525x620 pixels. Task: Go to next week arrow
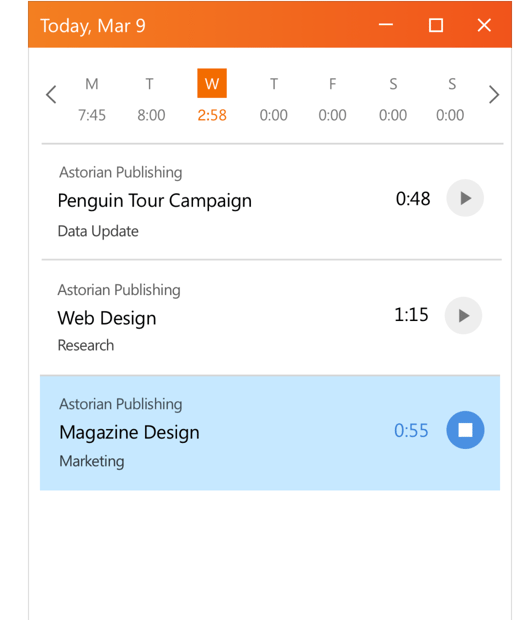494,95
